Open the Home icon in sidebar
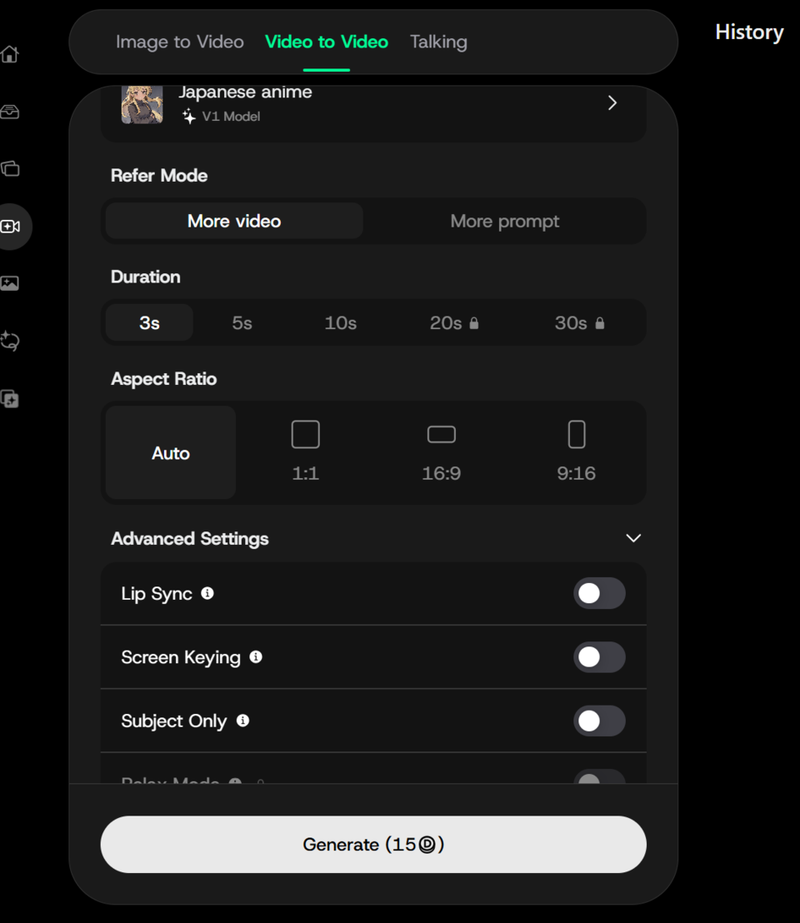 [x=9, y=54]
